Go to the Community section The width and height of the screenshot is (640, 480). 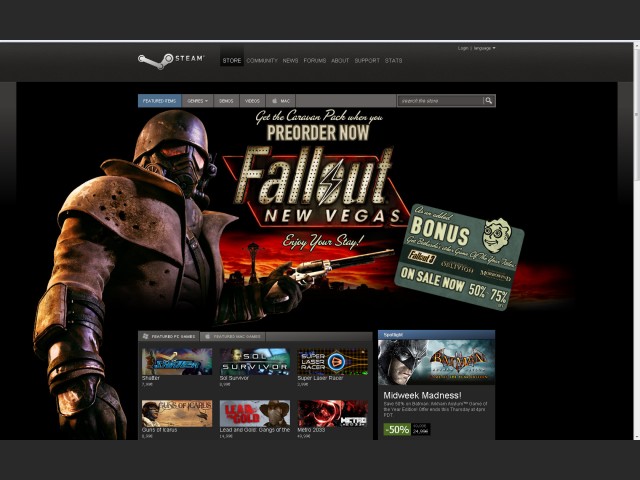pyautogui.click(x=262, y=60)
